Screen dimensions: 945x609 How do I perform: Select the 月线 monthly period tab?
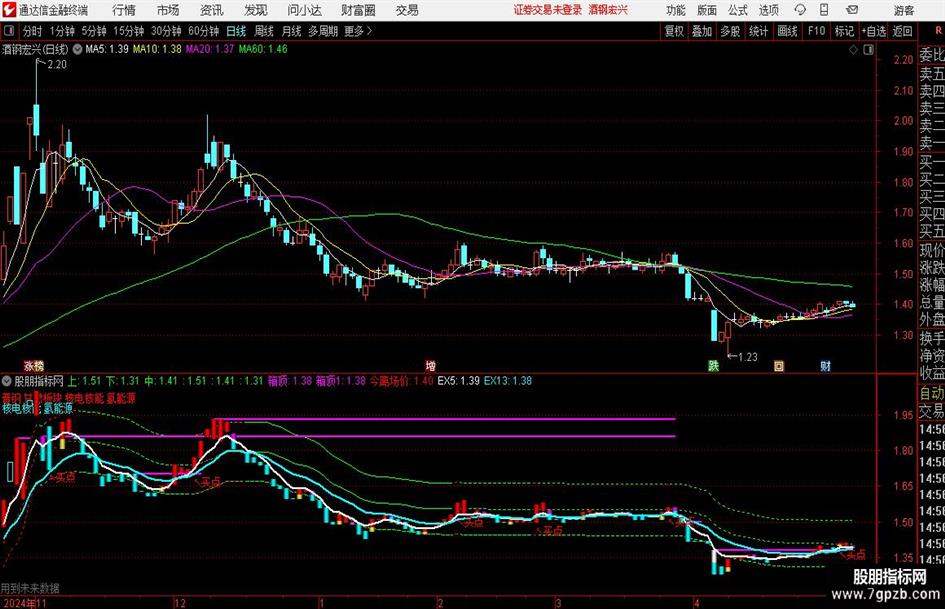[x=292, y=31]
